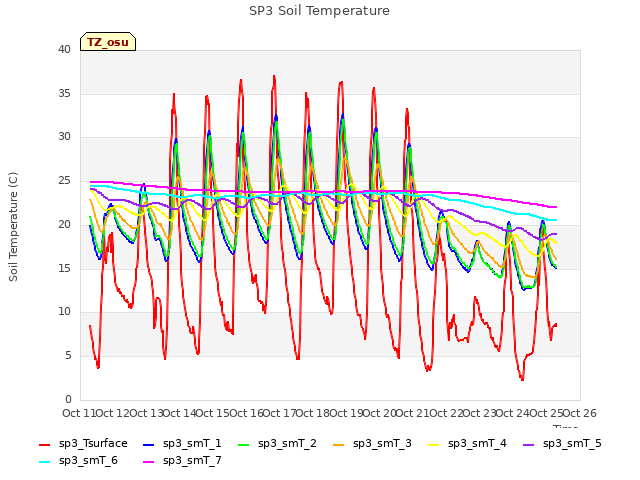Image resolution: width=640 pixels, height=480 pixels.
Task: Click the yellow sp3_smT_4 legend swatch
Action: [434, 444]
